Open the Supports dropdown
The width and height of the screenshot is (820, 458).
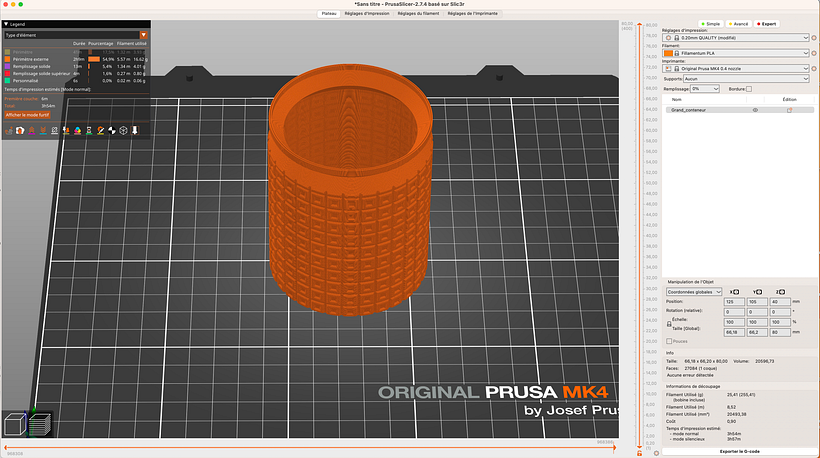click(x=744, y=78)
